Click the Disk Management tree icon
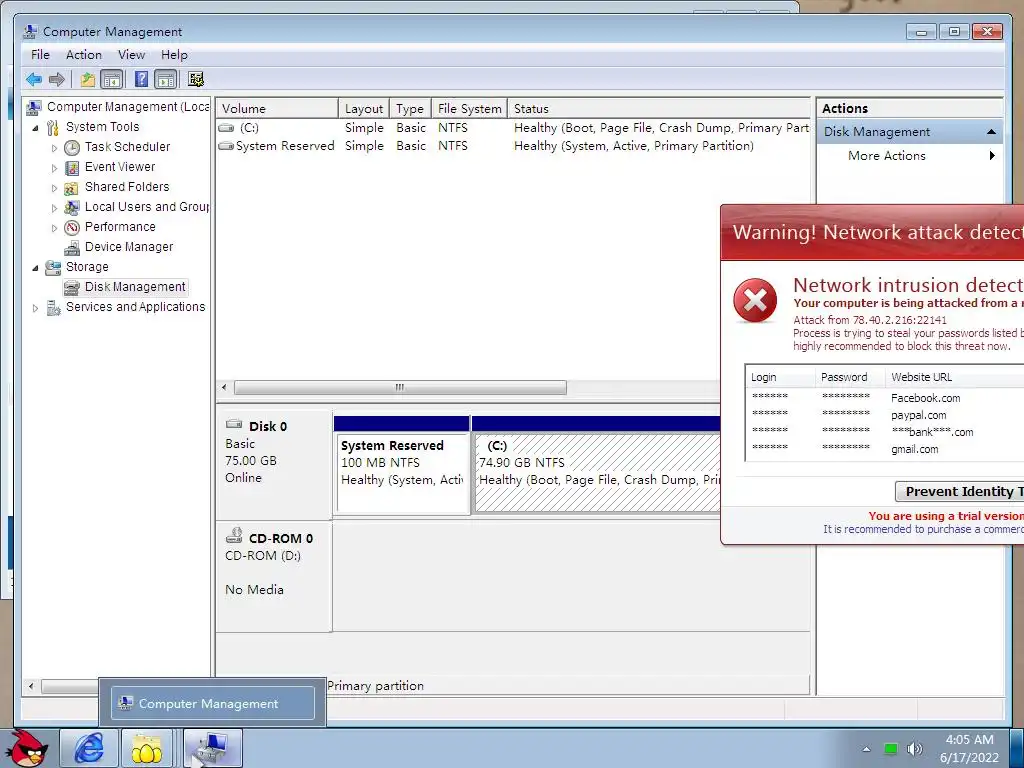The image size is (1024, 768). (x=72, y=287)
